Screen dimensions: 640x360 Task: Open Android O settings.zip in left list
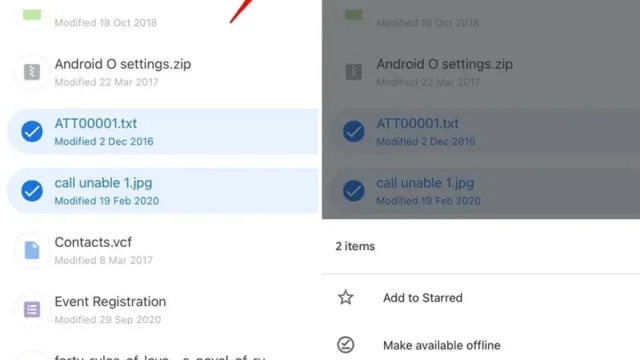(123, 64)
